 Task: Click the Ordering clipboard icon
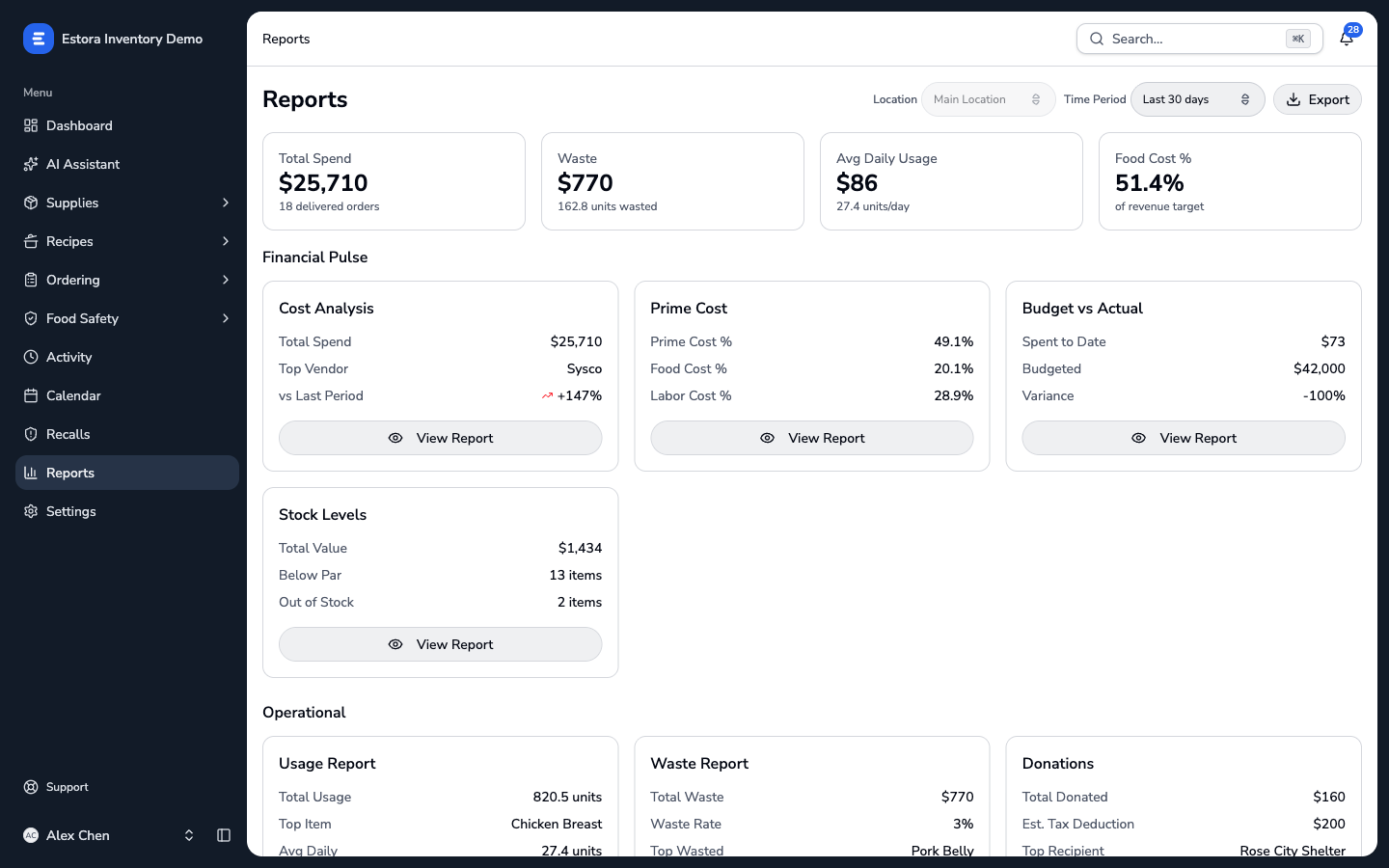[31, 280]
